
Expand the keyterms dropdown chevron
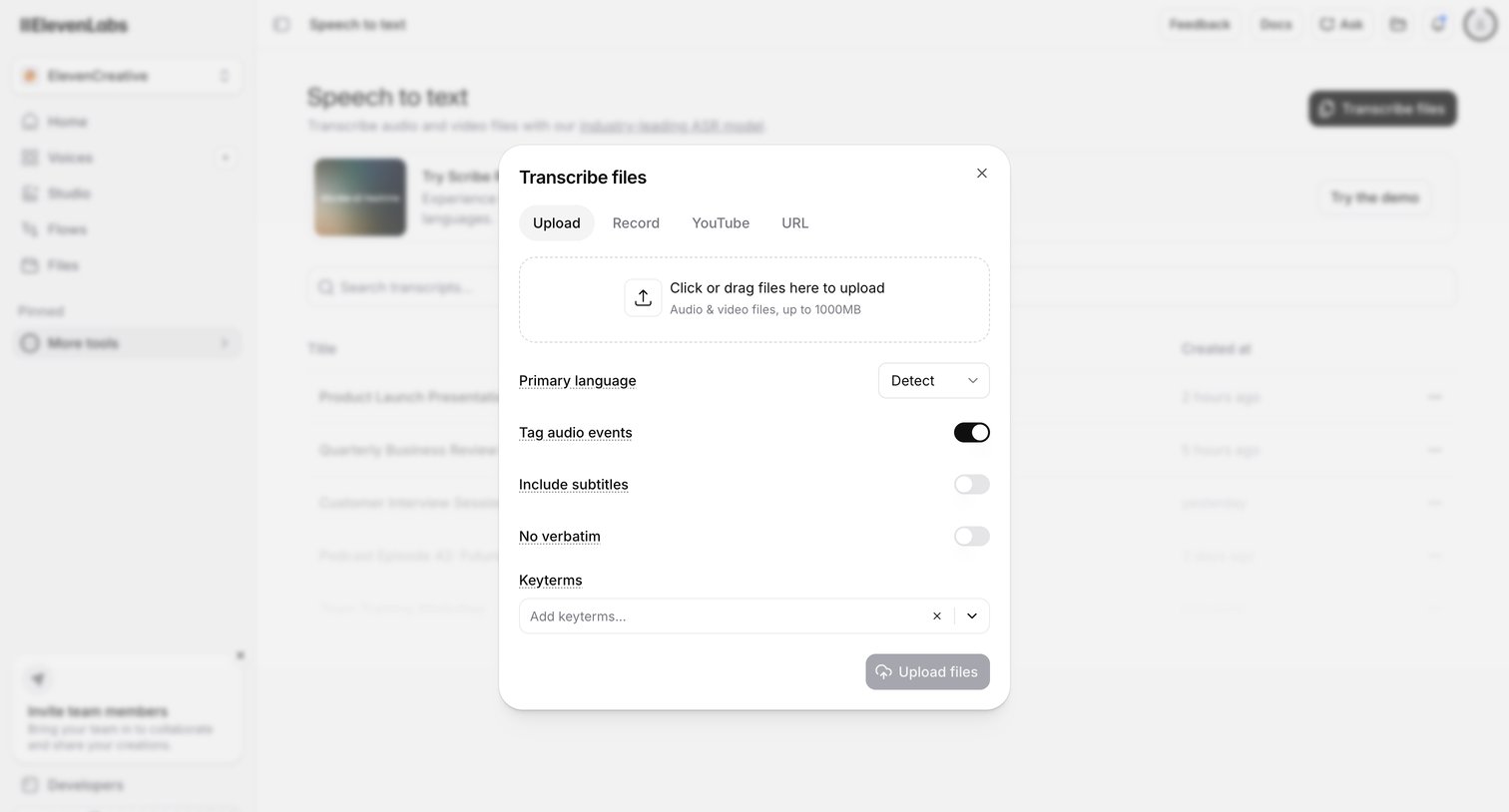[x=972, y=616]
